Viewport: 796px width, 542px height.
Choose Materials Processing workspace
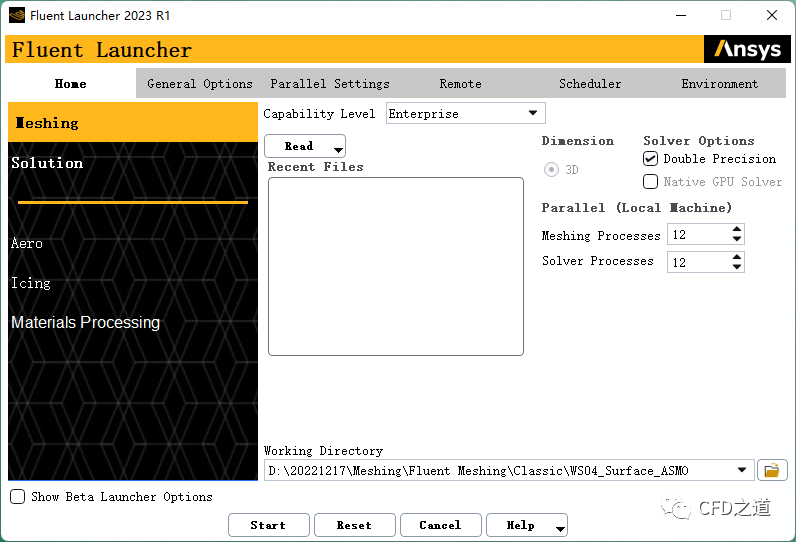[85, 322]
